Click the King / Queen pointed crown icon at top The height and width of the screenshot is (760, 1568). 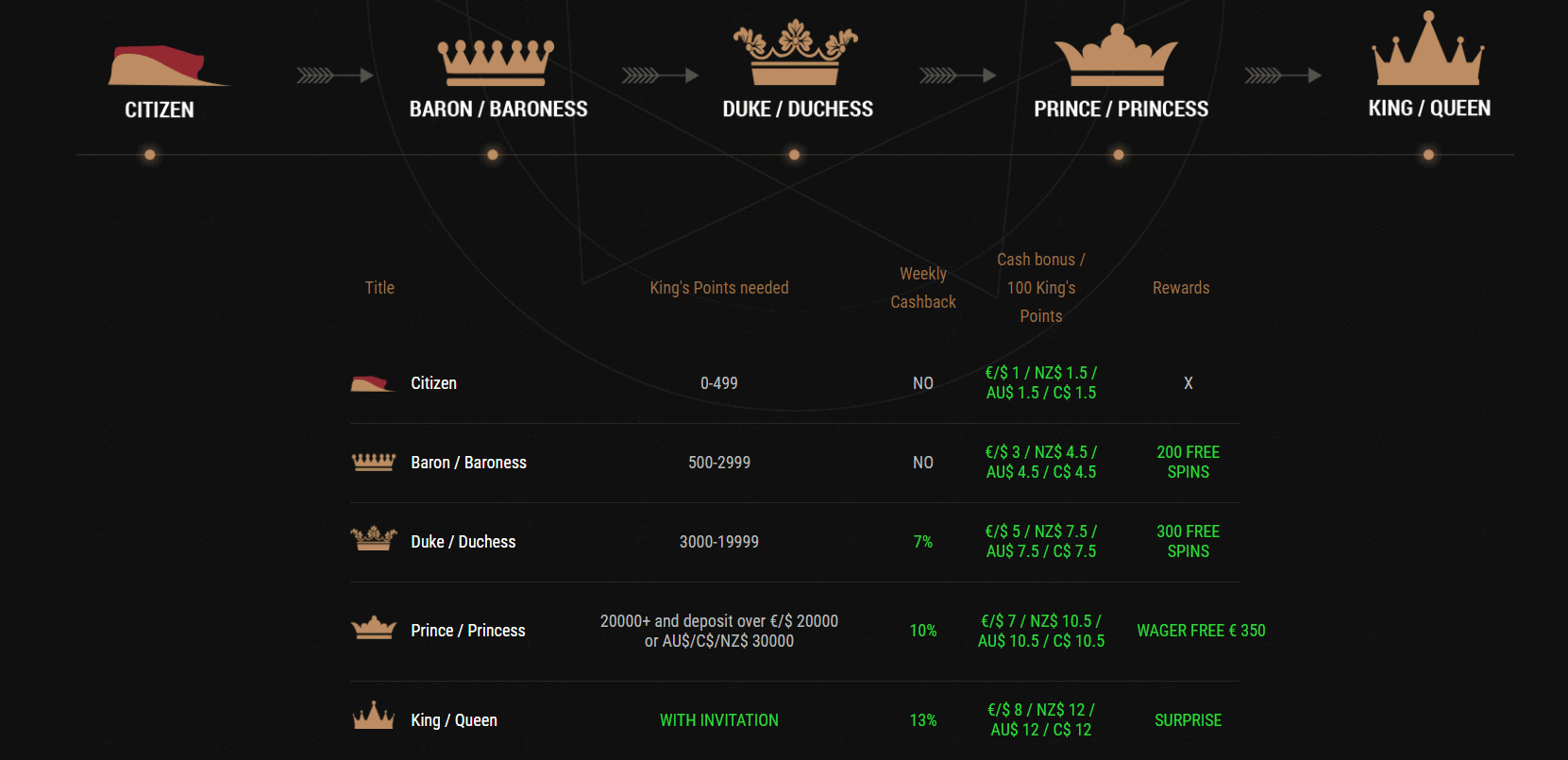1428,49
